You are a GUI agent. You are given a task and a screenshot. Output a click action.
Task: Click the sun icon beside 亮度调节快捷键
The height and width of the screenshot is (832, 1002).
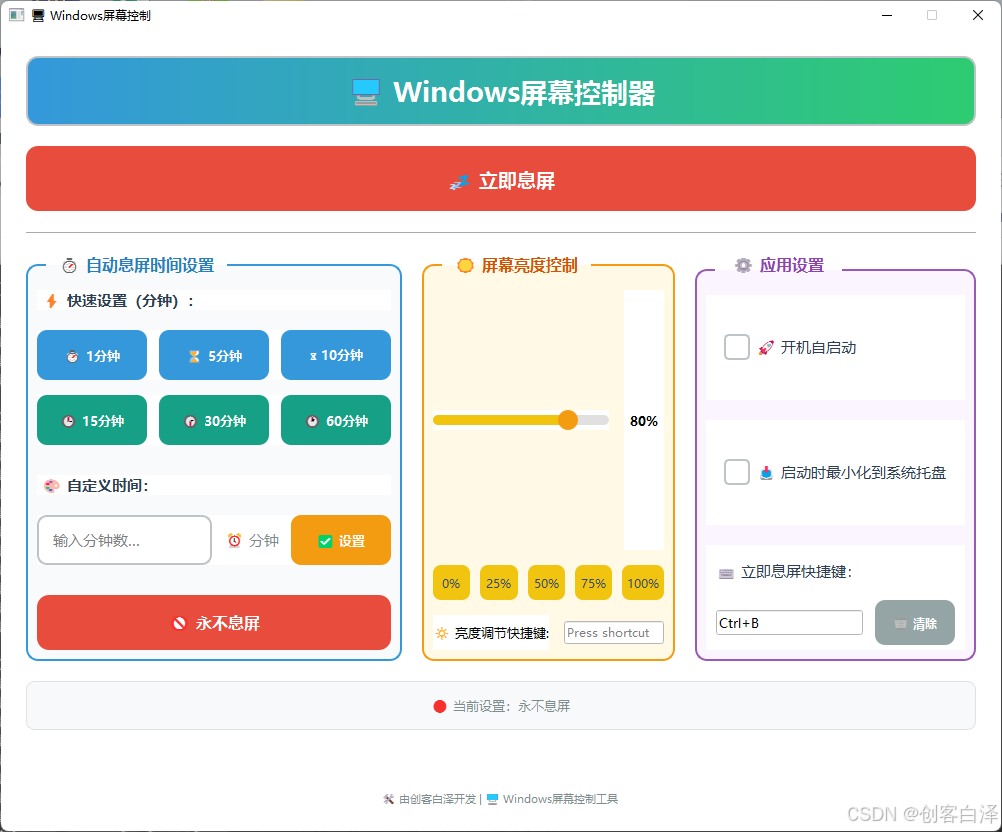(x=442, y=633)
